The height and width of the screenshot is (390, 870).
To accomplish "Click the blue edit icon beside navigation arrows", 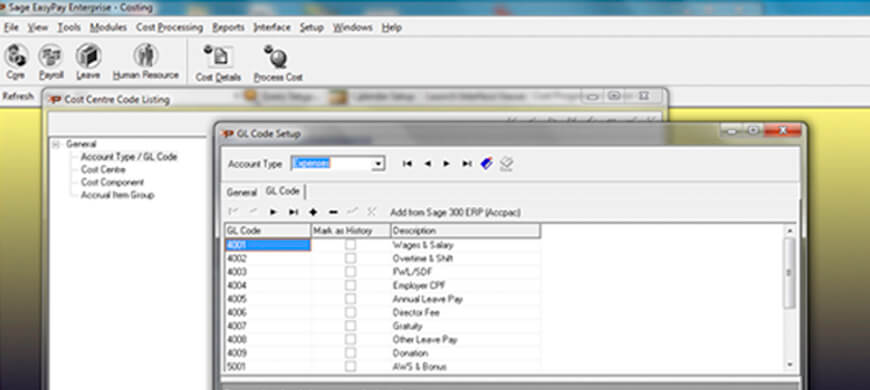I will tap(487, 164).
